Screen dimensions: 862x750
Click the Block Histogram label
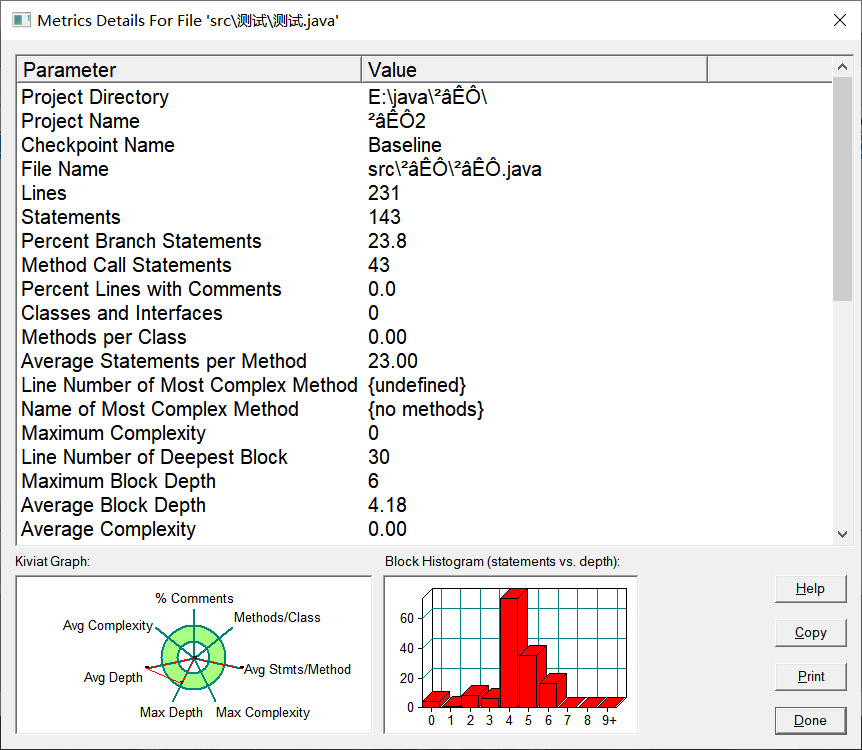[x=502, y=561]
